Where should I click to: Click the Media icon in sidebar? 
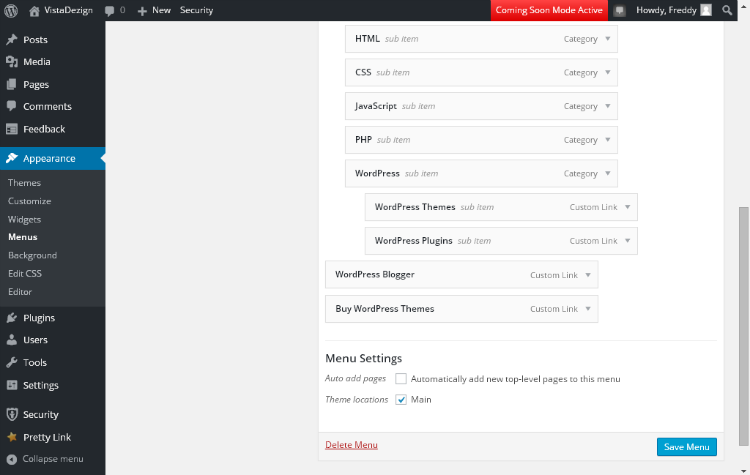[12, 62]
